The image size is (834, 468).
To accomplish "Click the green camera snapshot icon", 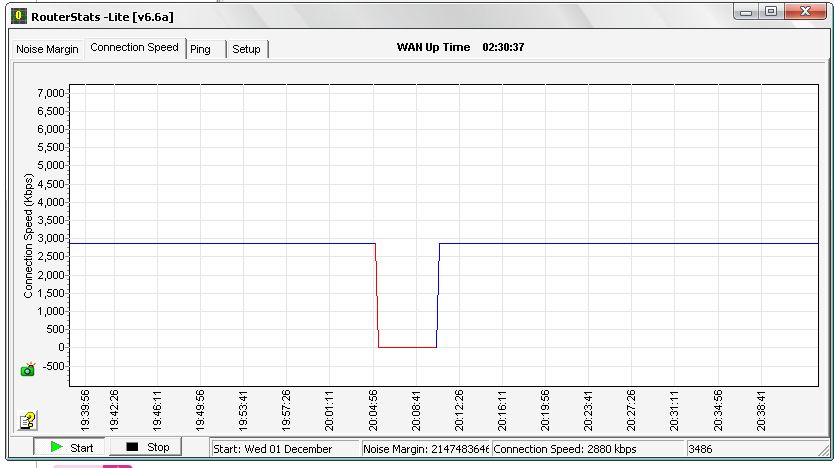I will coord(28,369).
